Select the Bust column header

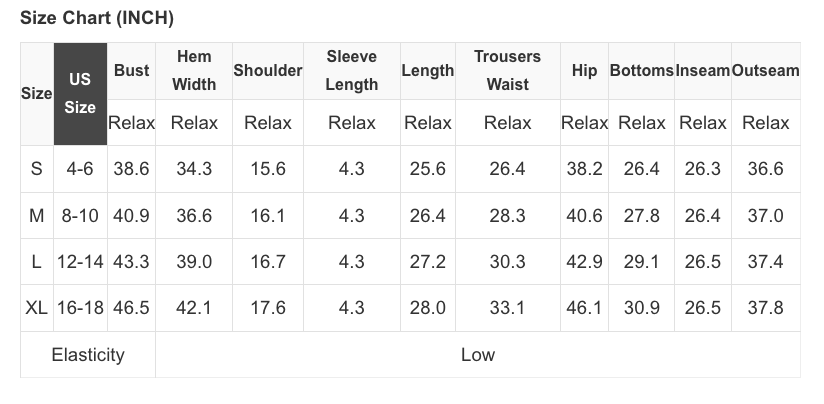pos(131,71)
